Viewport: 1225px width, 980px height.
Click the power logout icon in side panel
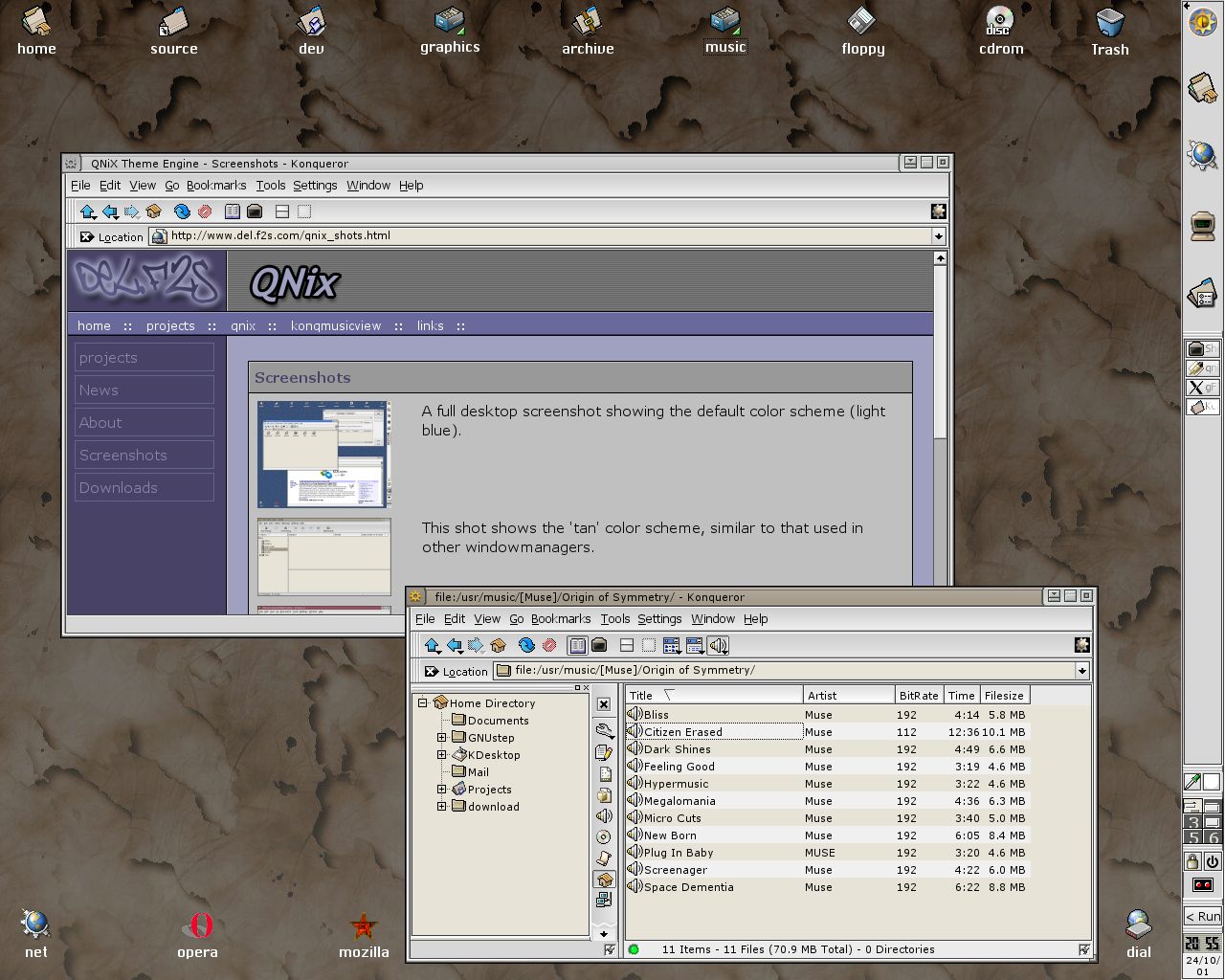1213,860
